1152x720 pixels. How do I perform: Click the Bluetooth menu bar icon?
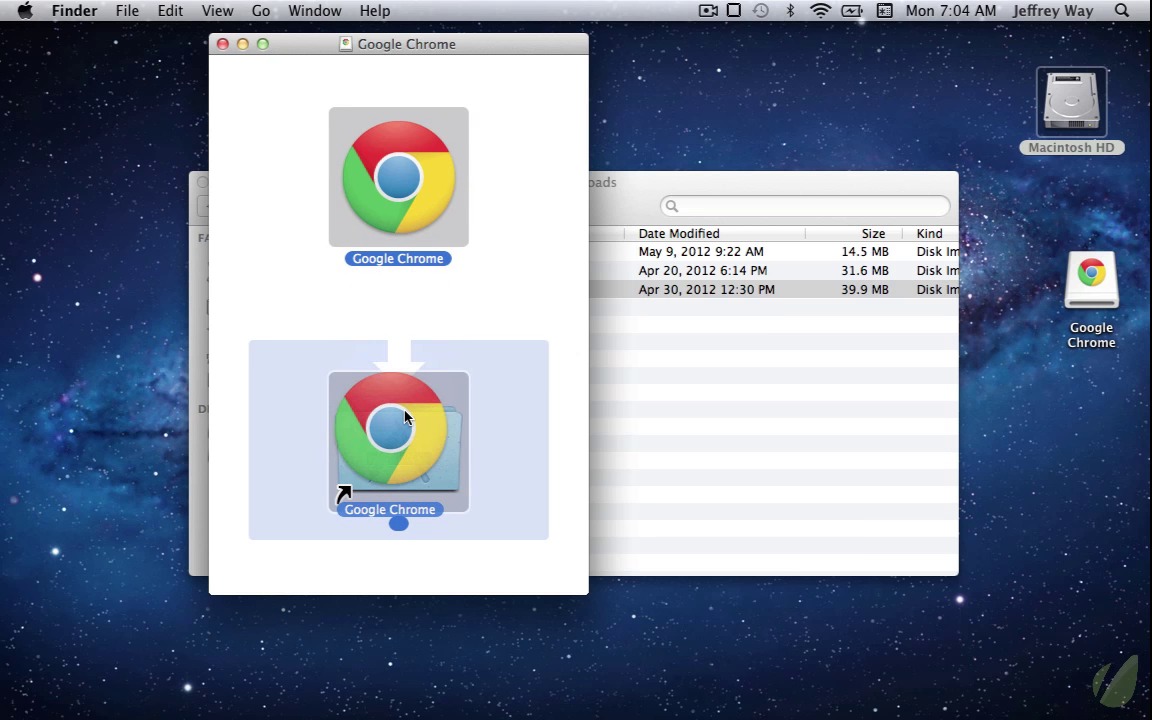tap(790, 11)
